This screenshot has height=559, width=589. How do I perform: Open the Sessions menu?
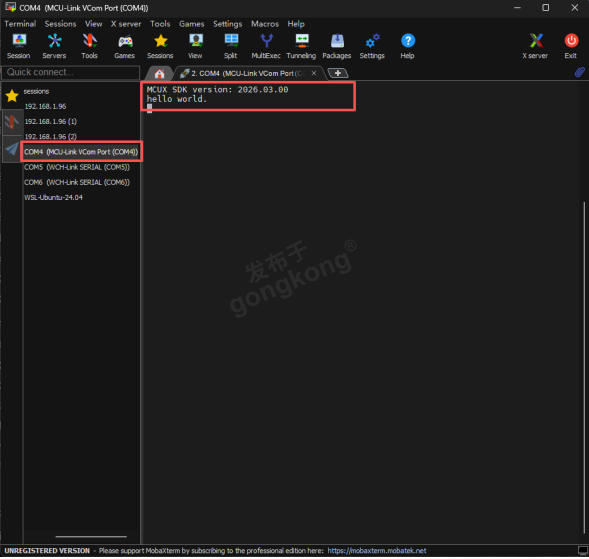(60, 24)
